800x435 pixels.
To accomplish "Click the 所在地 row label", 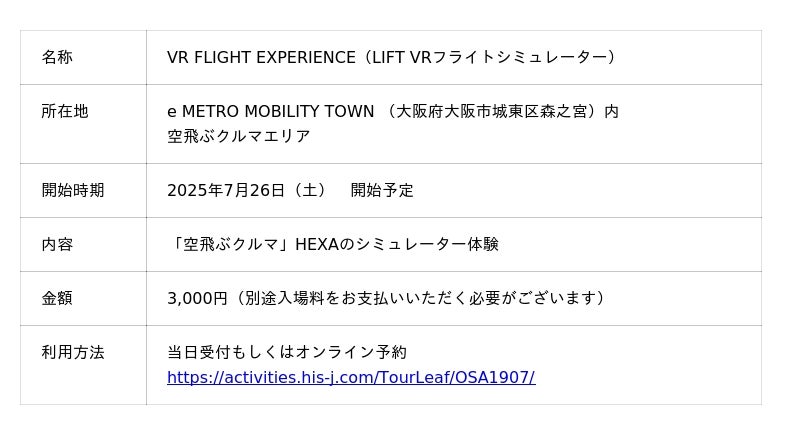I will click(x=65, y=112).
